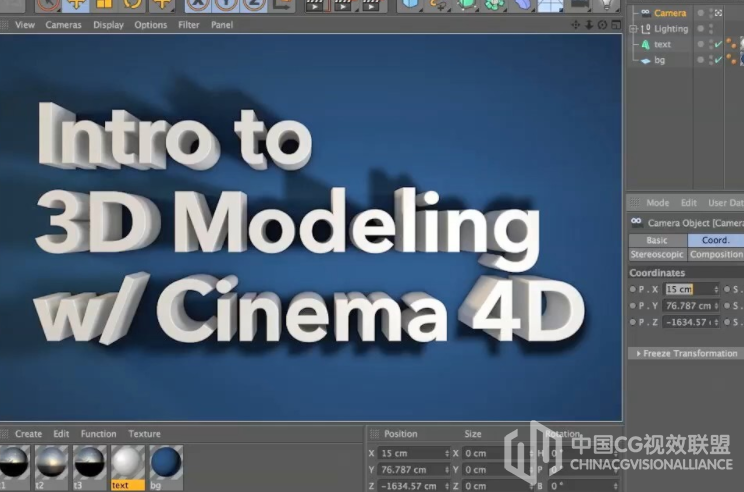Add a Light object with bulb icon
Image resolution: width=744 pixels, height=492 pixels.
[606, 5]
